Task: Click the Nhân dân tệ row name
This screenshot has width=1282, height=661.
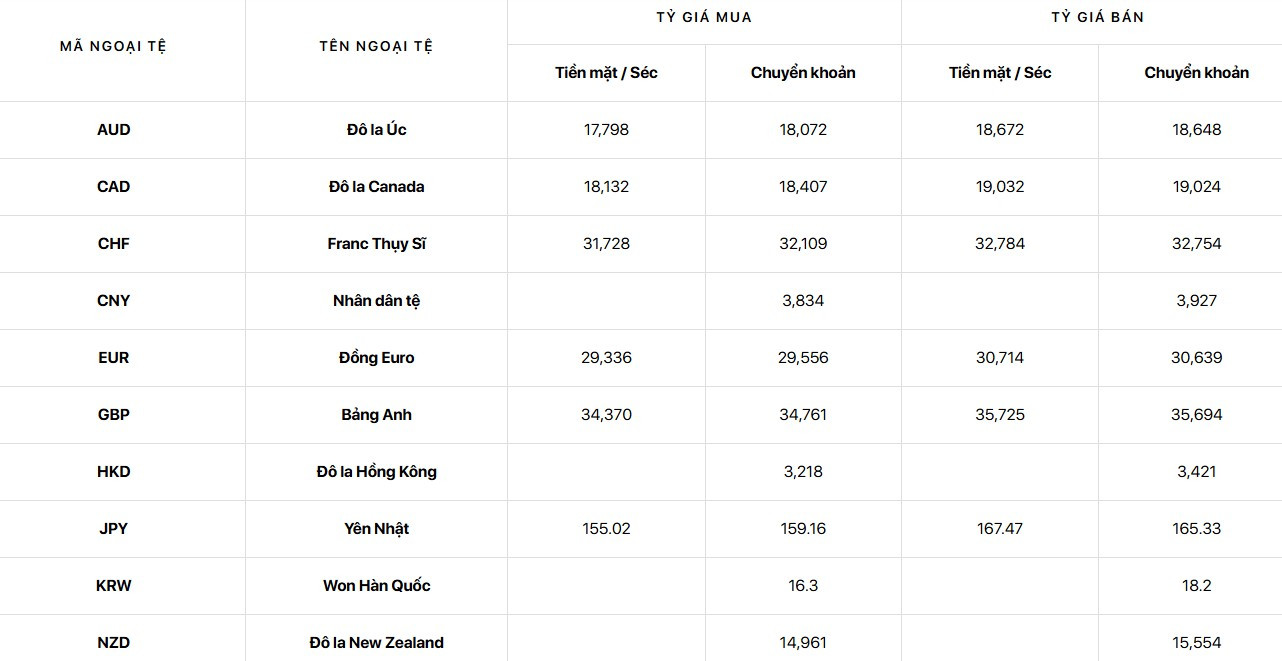Action: 376,301
